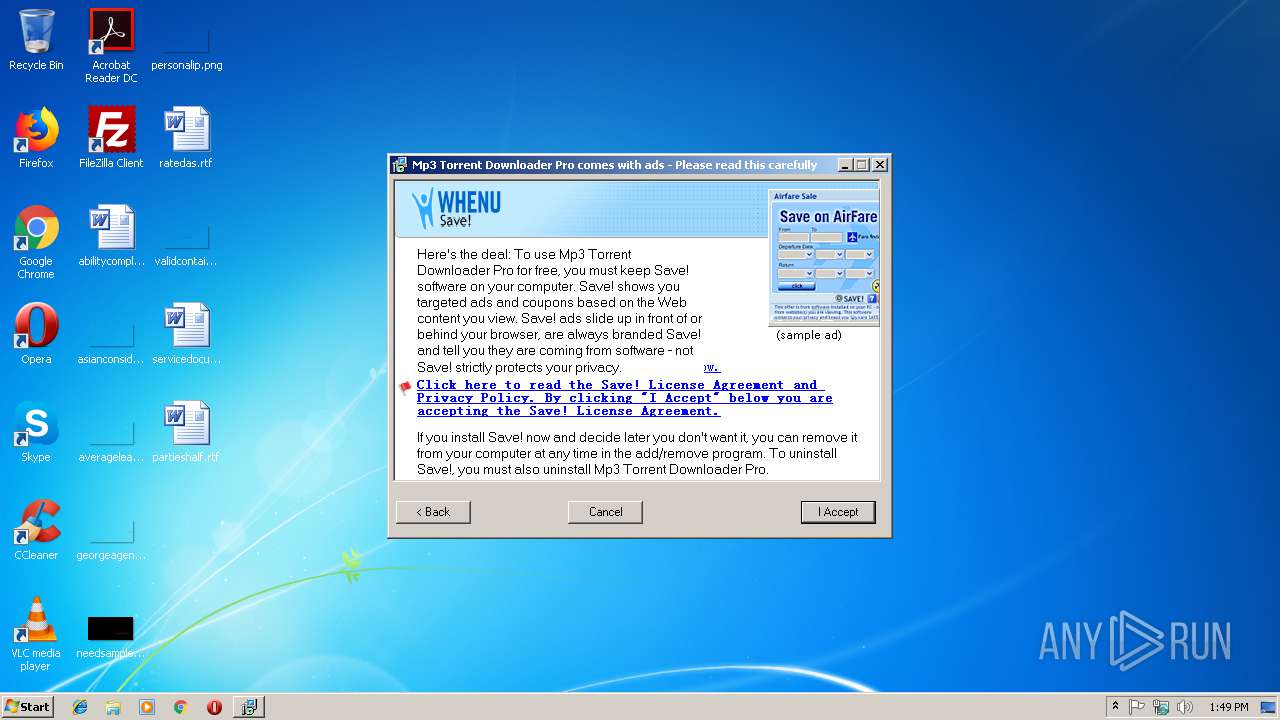1280x720 pixels.
Task: Click the installer title bar icon
Action: pos(400,165)
